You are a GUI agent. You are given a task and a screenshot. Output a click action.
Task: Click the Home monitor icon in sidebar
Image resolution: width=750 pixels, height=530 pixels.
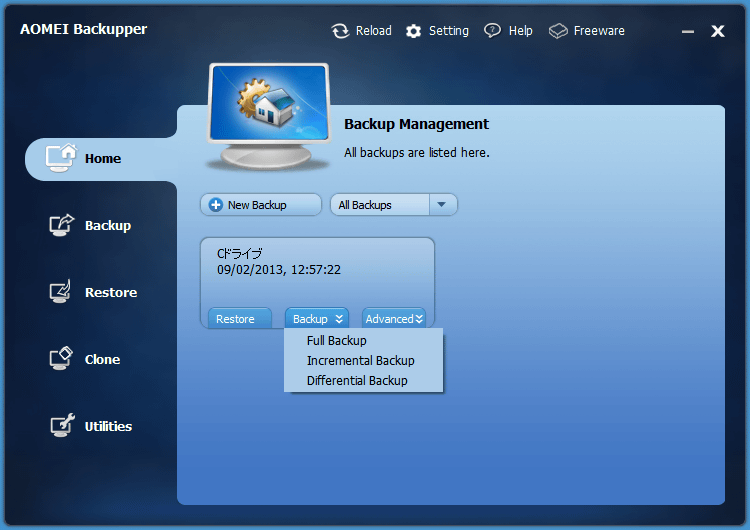click(x=61, y=157)
